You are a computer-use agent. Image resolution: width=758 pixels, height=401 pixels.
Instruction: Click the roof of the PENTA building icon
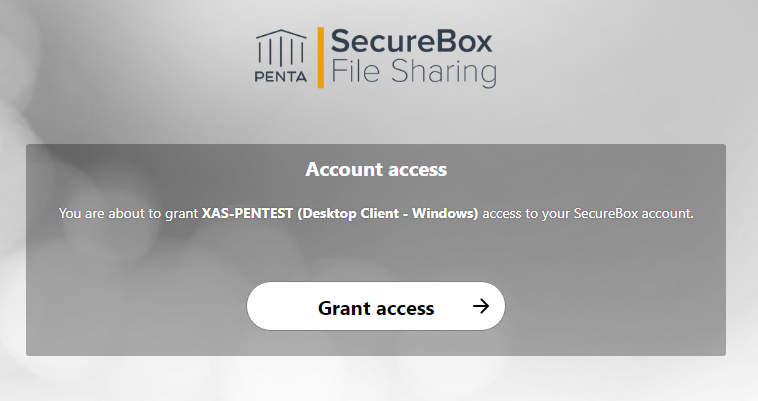(281, 34)
